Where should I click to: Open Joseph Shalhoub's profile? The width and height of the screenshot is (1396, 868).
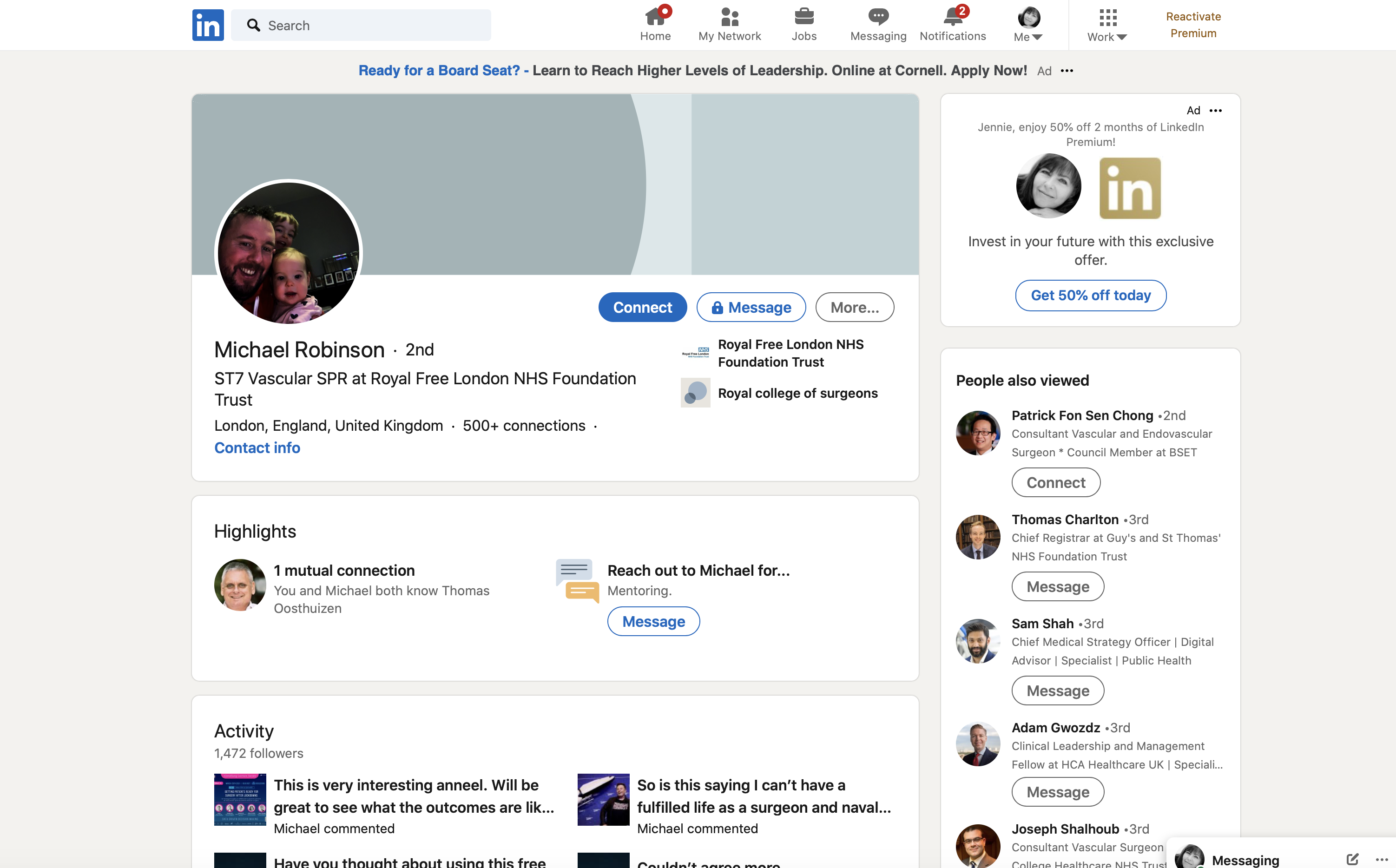tap(1066, 829)
